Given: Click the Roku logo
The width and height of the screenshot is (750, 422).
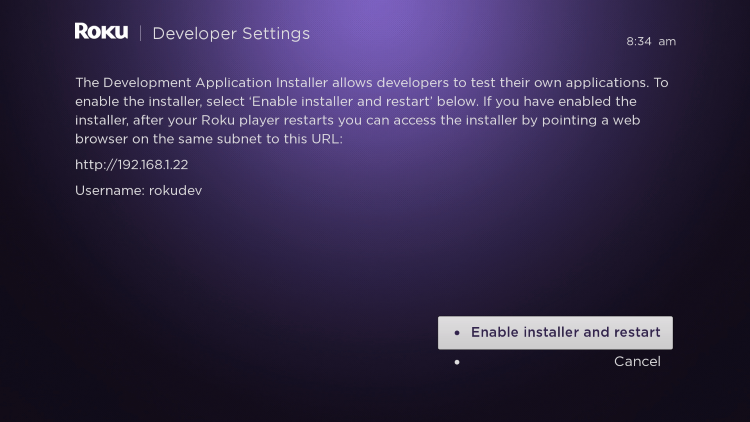Looking at the screenshot, I should point(101,32).
